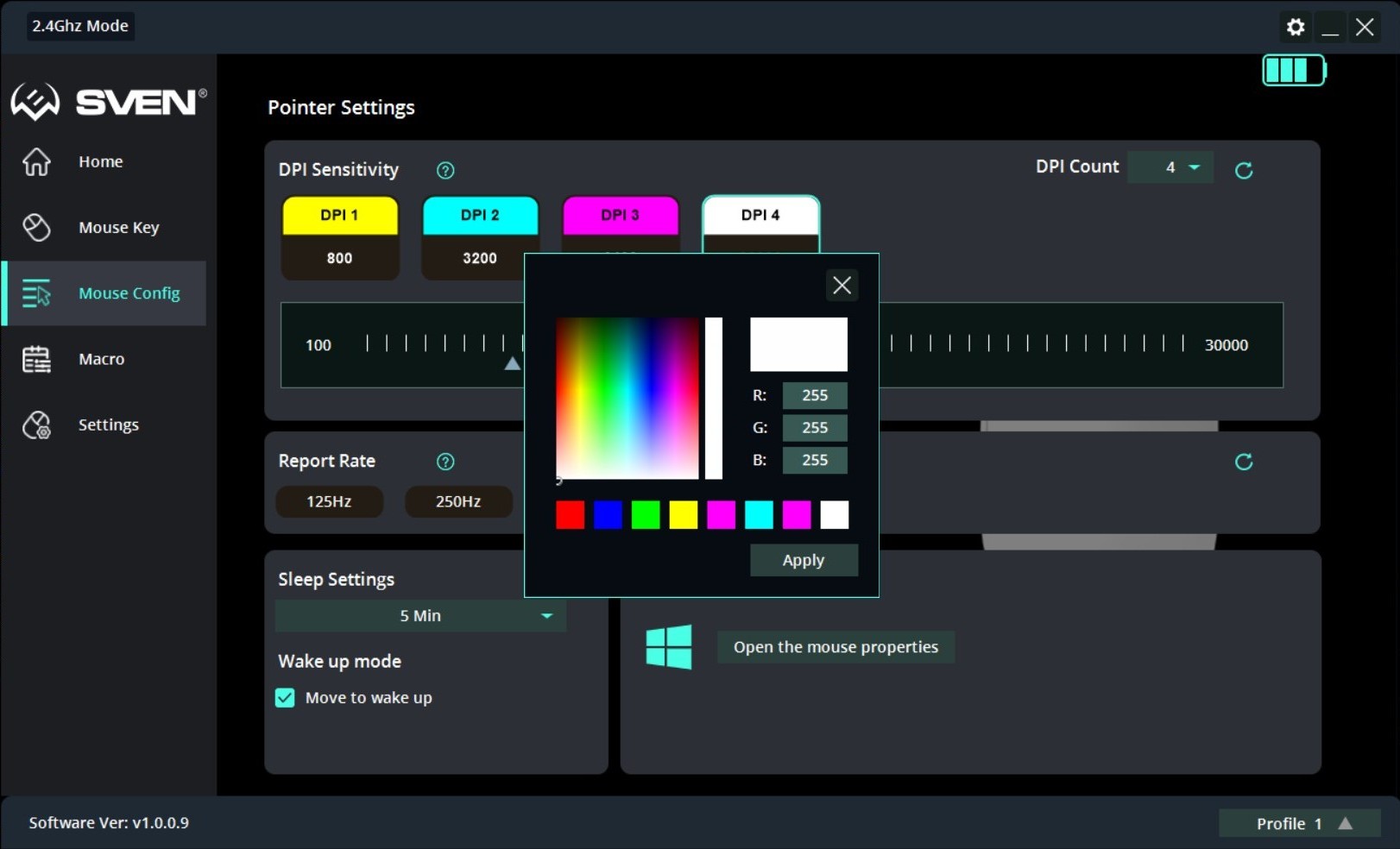1400x849 pixels.
Task: Pick the blue preset swatch
Action: coord(608,515)
